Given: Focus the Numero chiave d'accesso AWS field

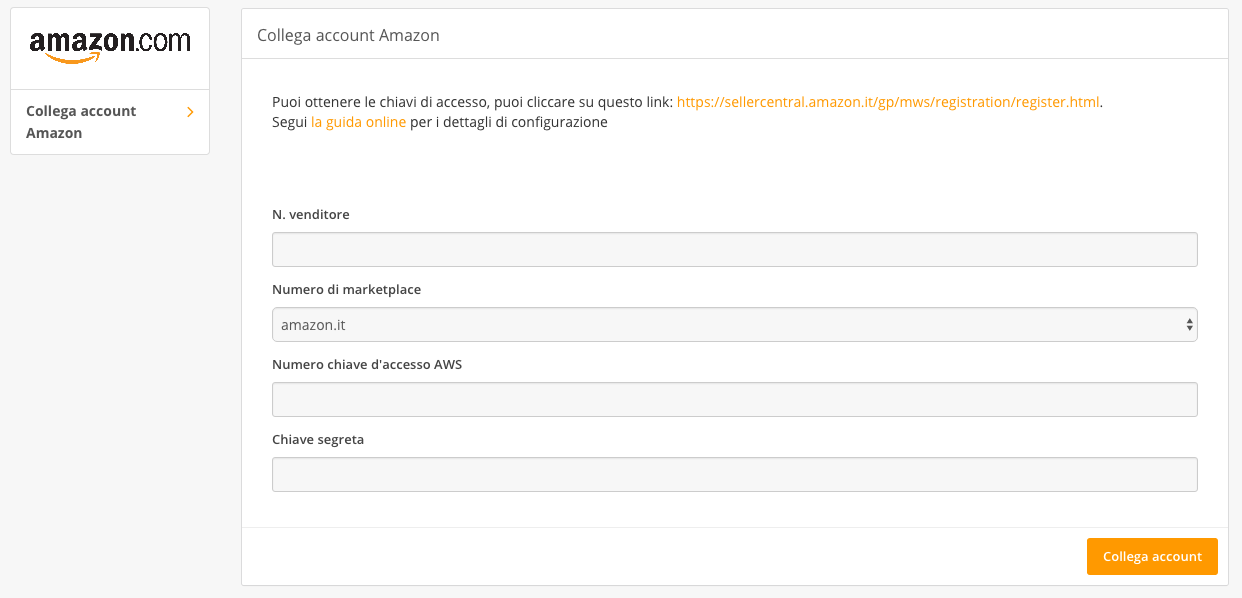Looking at the screenshot, I should pos(734,400).
